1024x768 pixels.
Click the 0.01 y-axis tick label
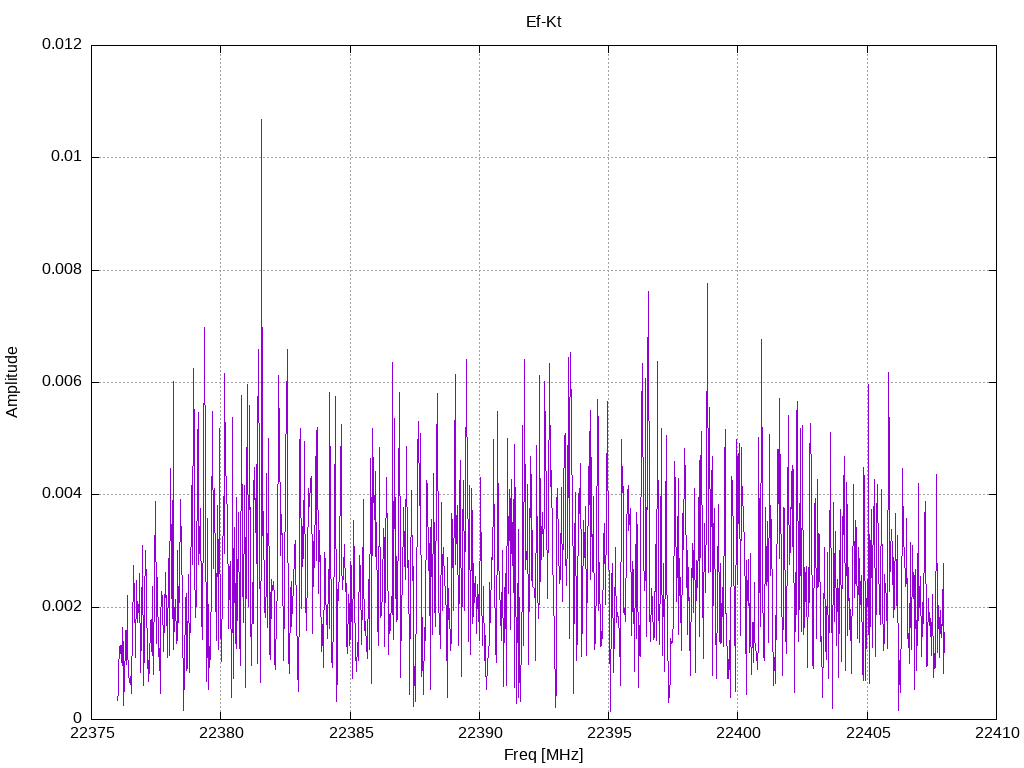click(x=67, y=157)
